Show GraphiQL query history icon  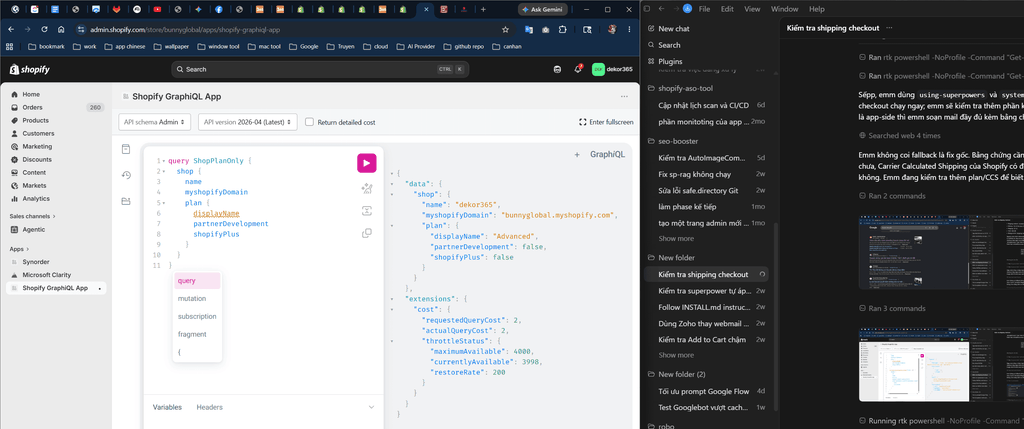(126, 175)
